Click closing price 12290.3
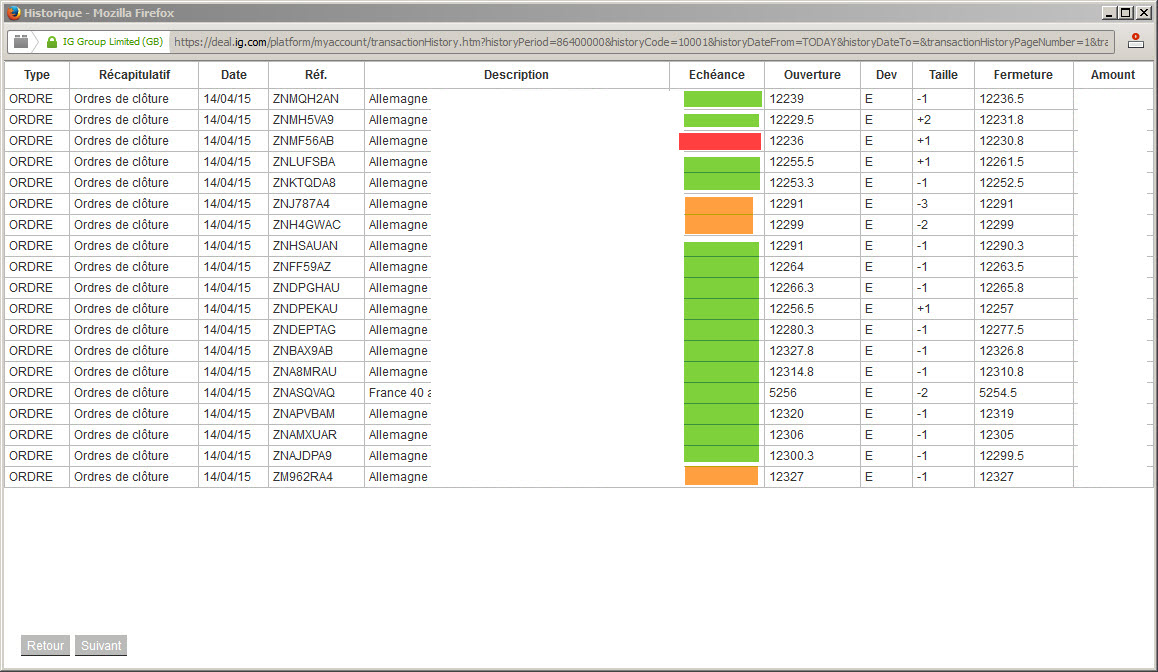Image resolution: width=1158 pixels, height=672 pixels. (x=1001, y=246)
